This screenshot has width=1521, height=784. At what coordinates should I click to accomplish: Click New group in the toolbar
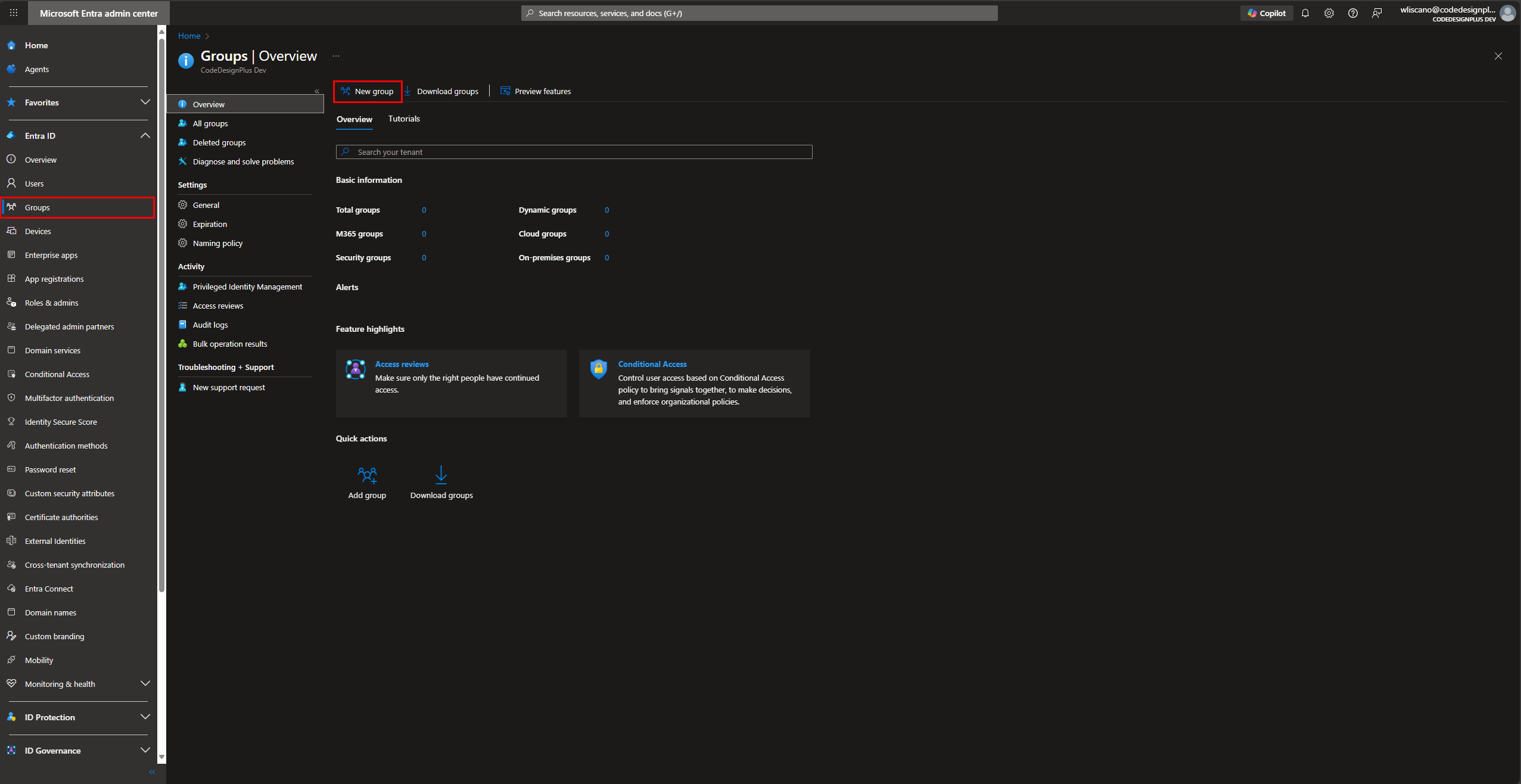[368, 91]
